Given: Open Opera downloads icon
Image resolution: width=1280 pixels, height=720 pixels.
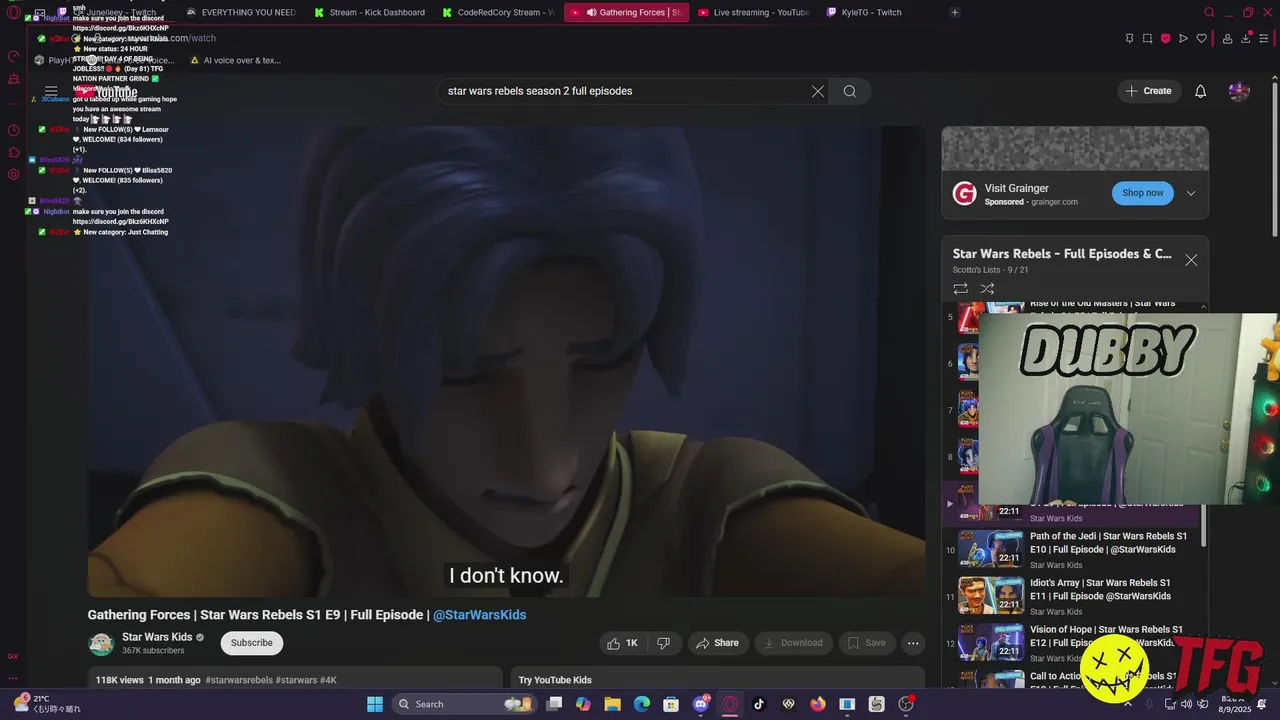Looking at the screenshot, I should [1246, 38].
